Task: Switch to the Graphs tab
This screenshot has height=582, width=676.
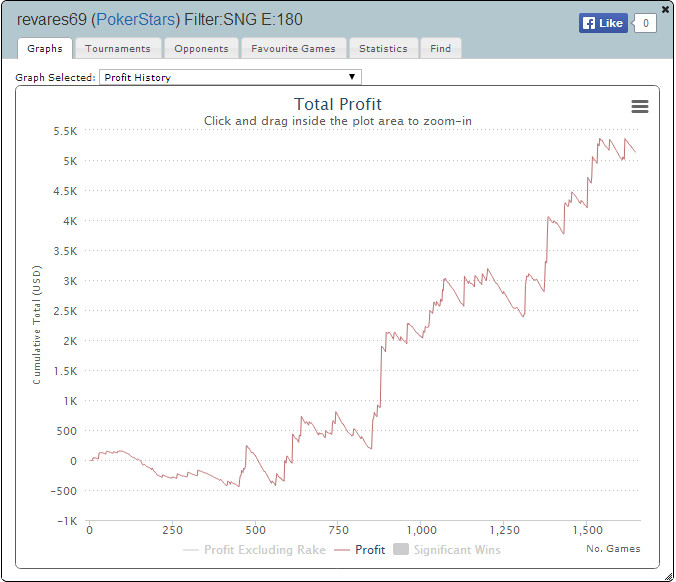Action: point(45,48)
